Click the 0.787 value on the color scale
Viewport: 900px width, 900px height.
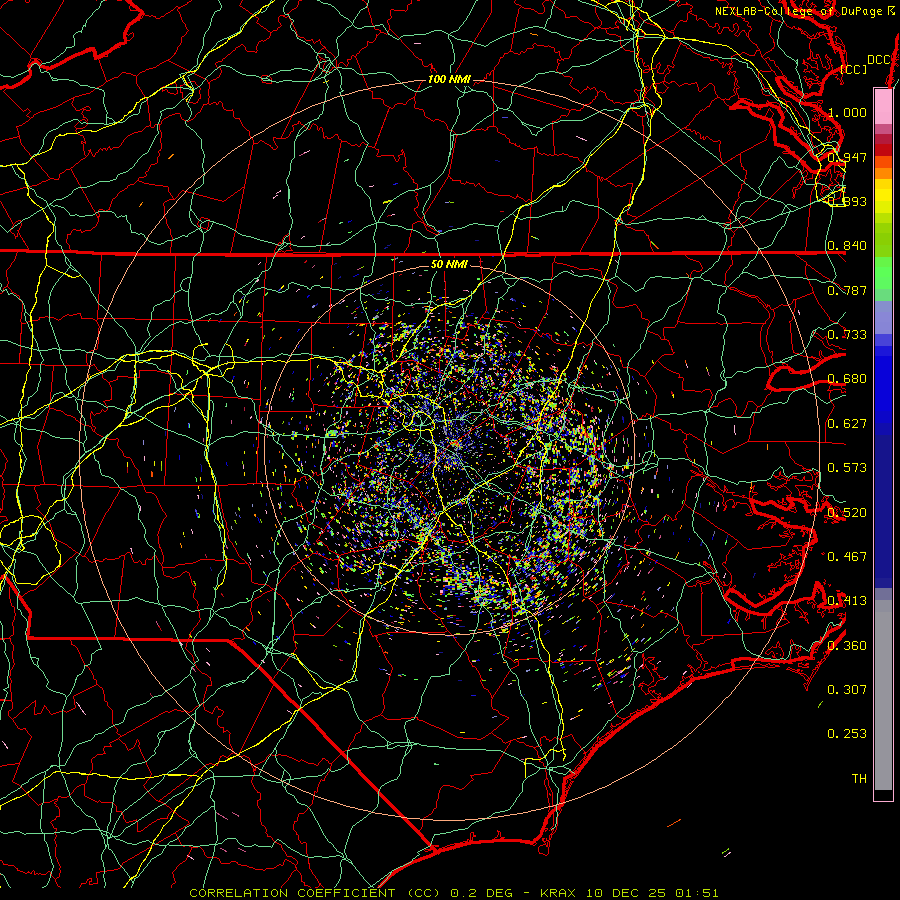[847, 290]
